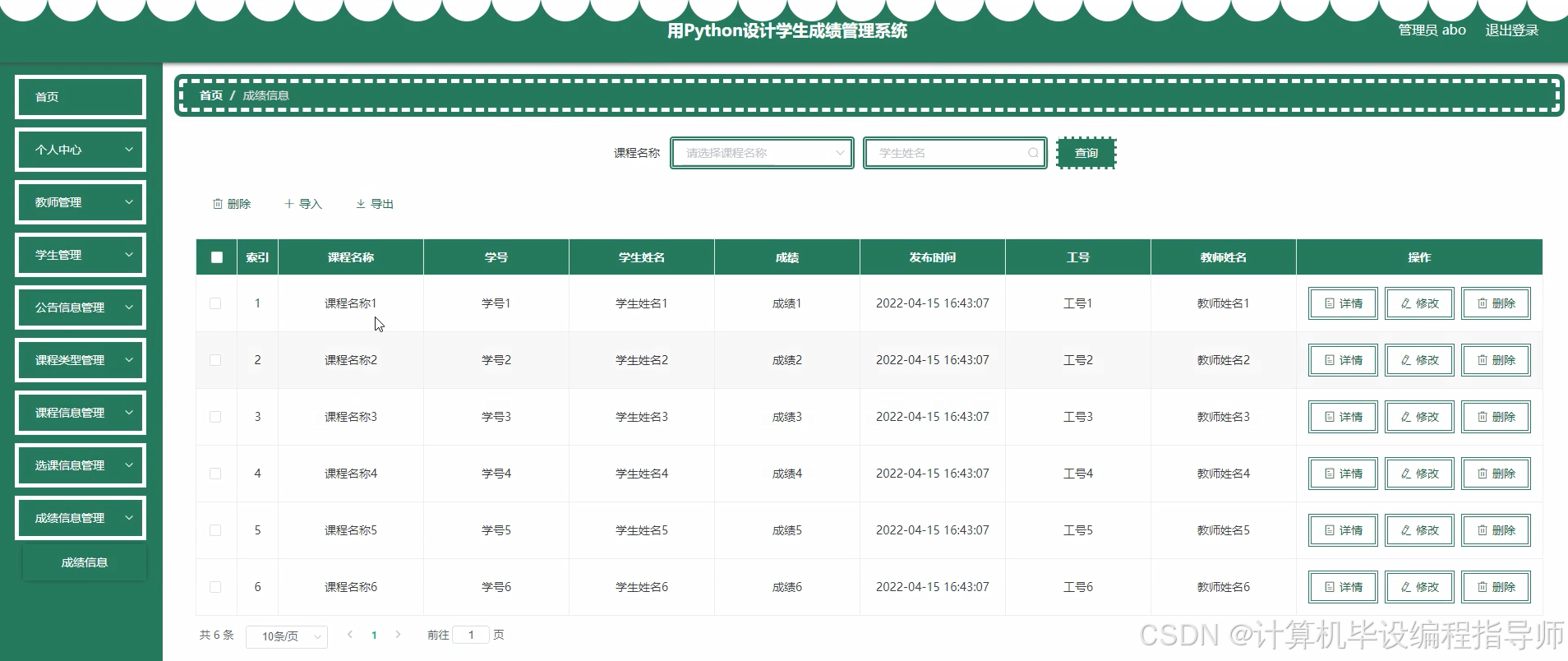Click 删除 button for row 课程名称1

[1496, 303]
